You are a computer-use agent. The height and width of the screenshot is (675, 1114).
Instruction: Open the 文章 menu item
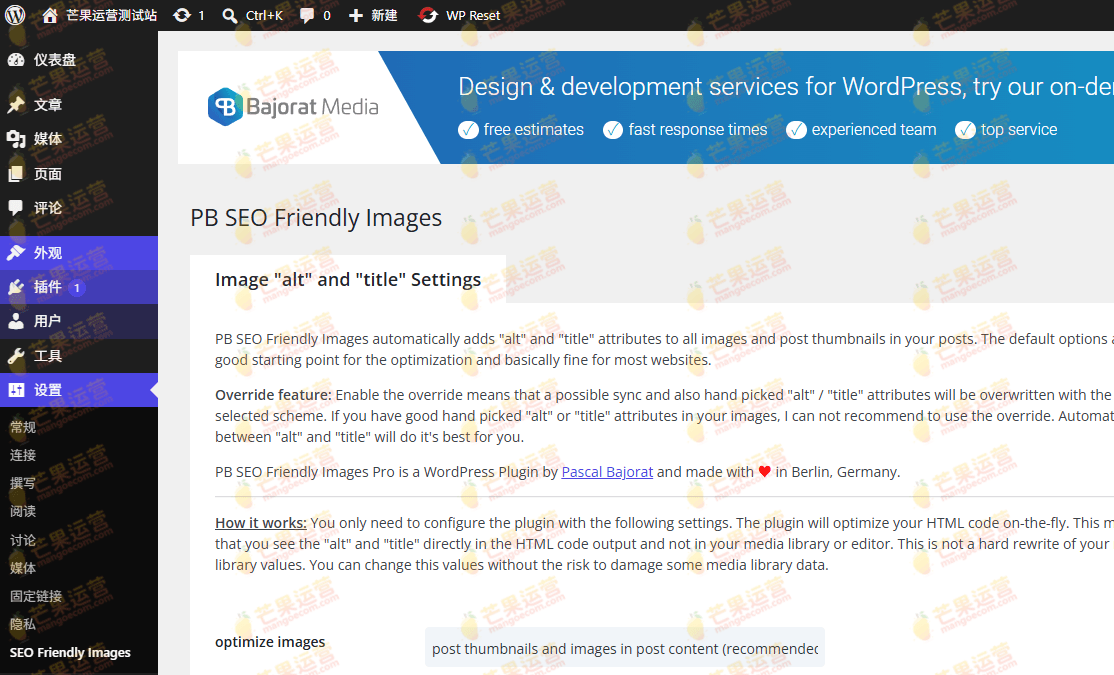point(79,105)
